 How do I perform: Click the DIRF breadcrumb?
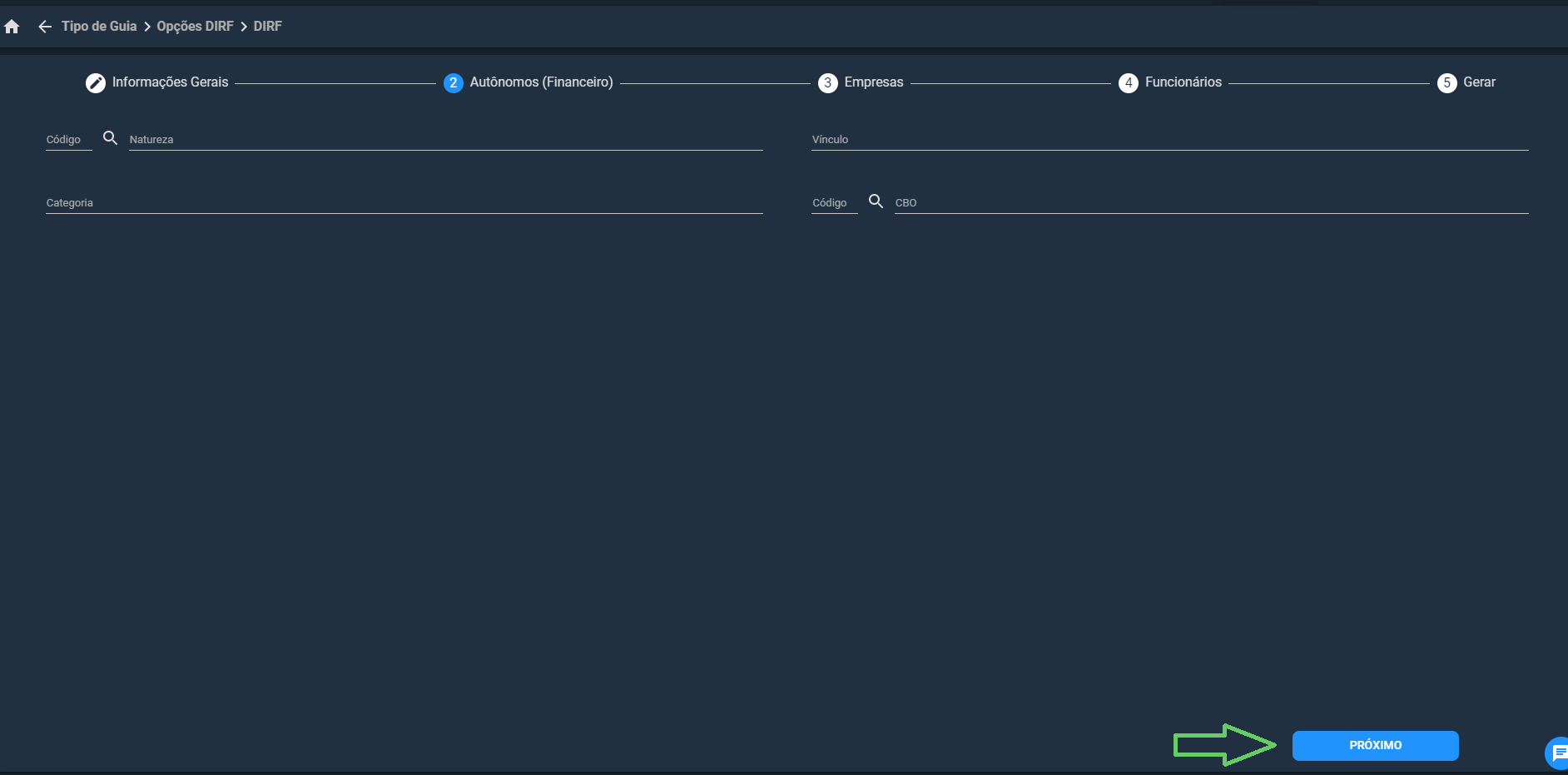(x=267, y=27)
